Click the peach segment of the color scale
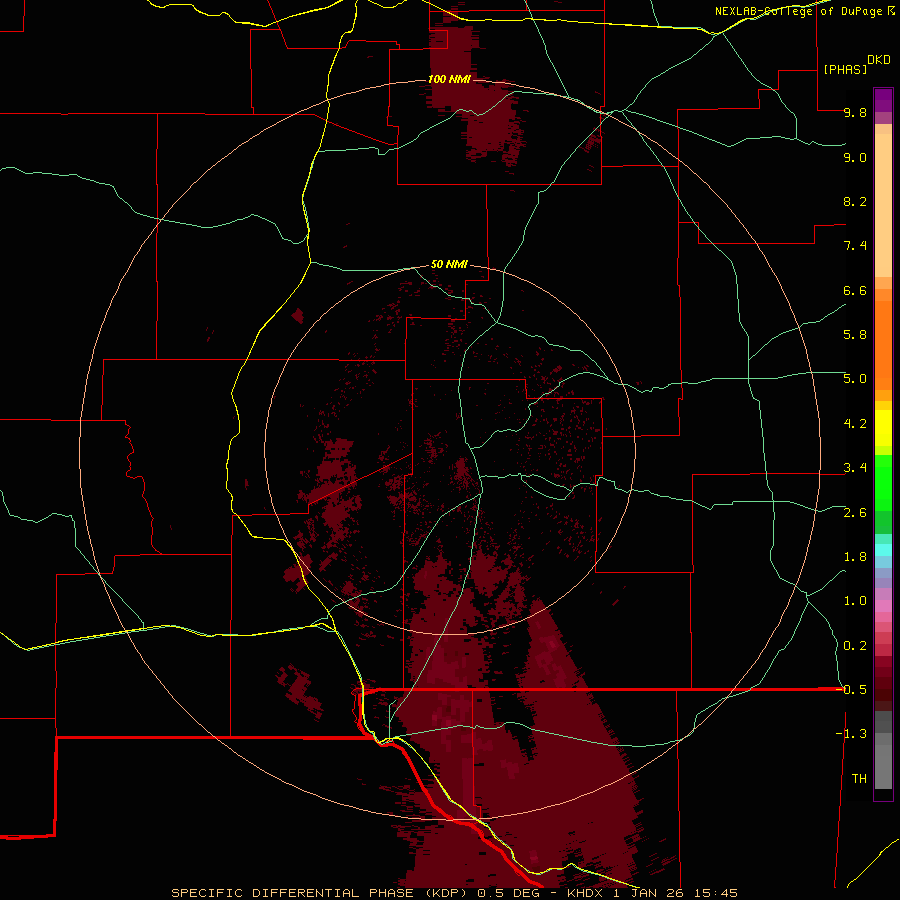 tap(883, 205)
